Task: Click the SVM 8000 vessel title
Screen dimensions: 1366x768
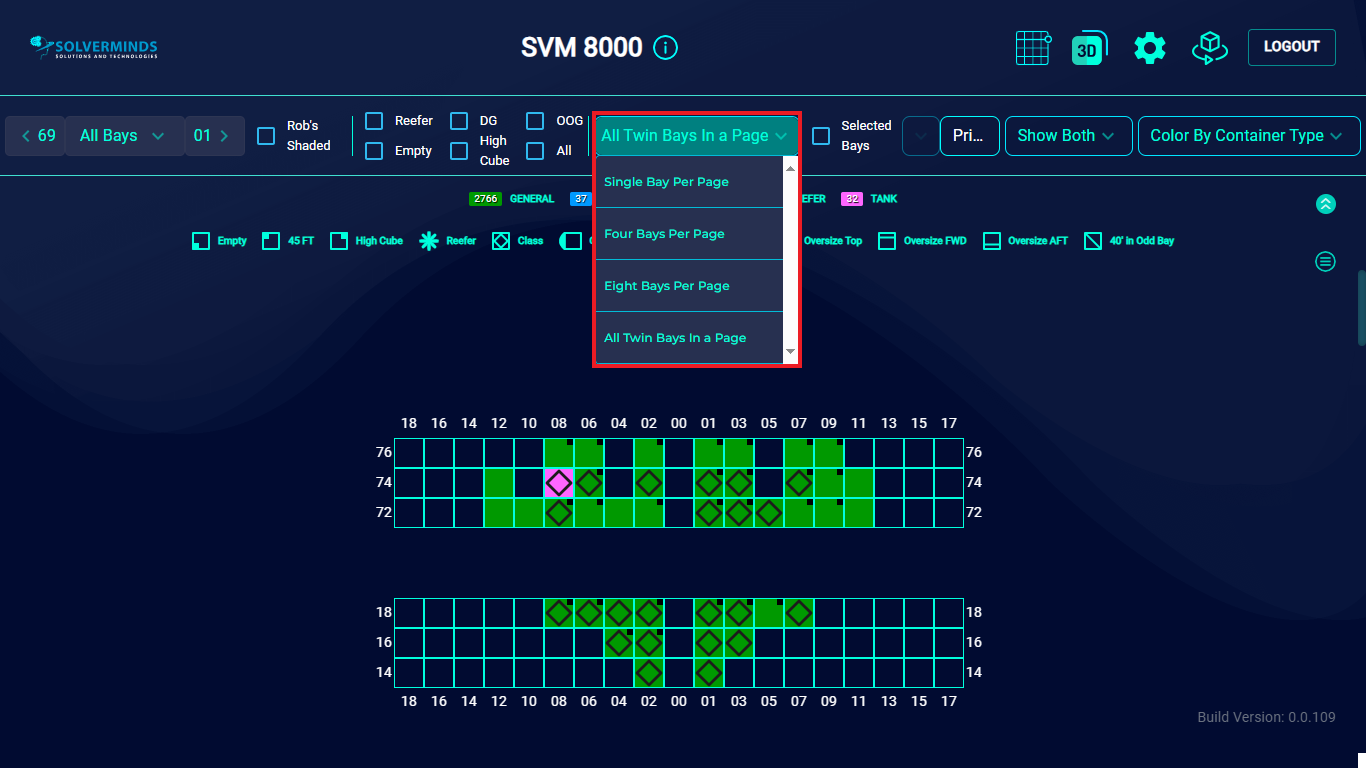Action: tap(582, 47)
